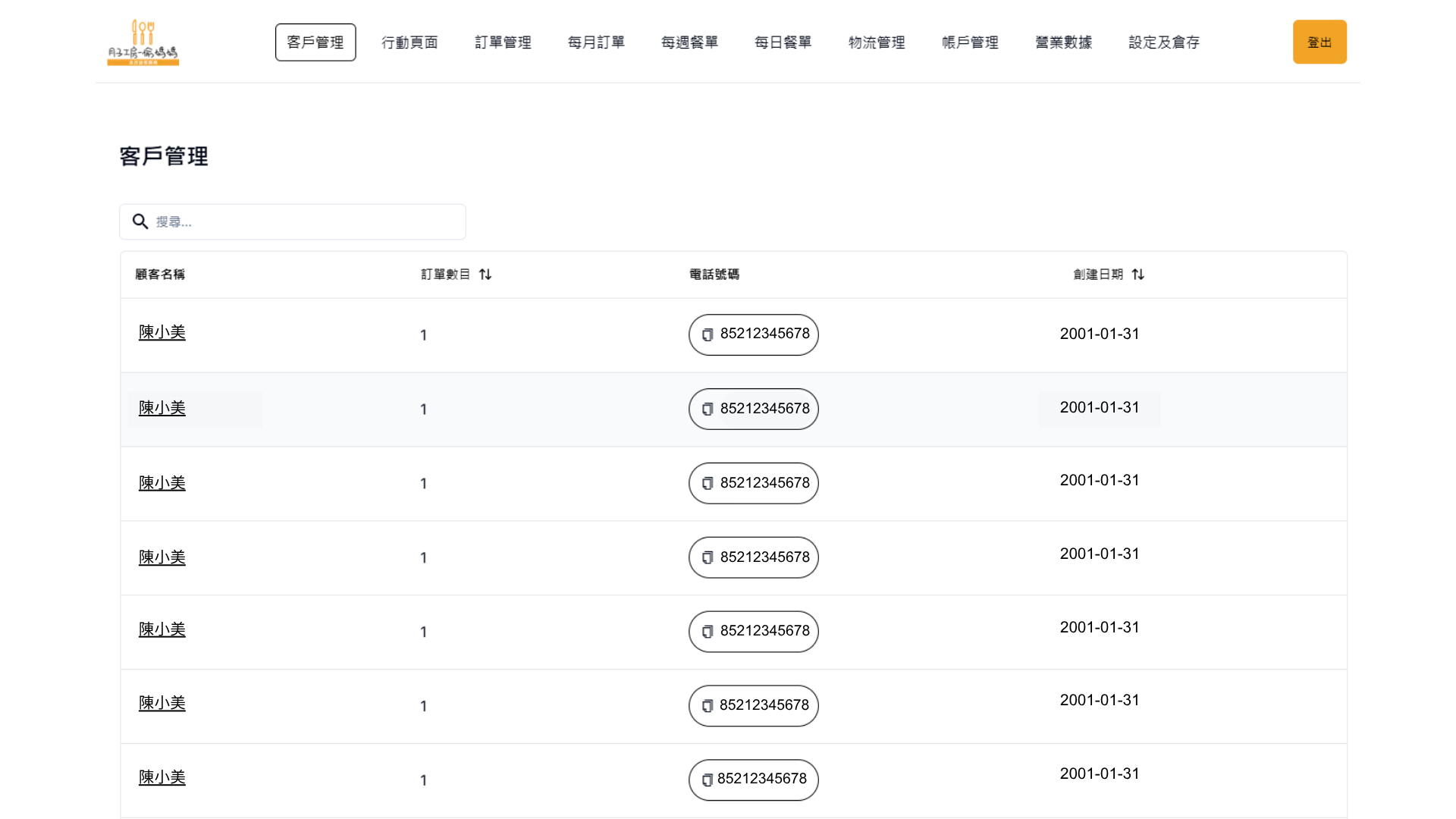The height and width of the screenshot is (819, 1456).
Task: Copy phone number in fifth row
Action: (x=708, y=632)
